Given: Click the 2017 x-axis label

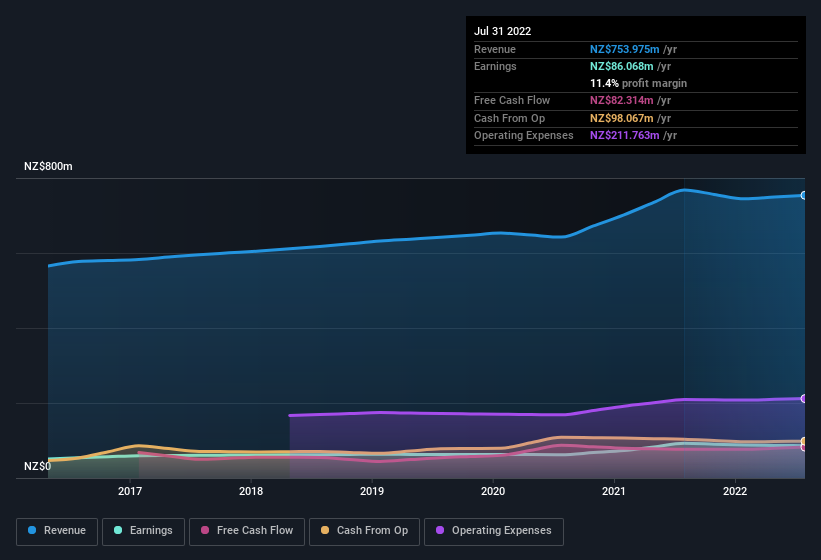Looking at the screenshot, I should pos(130,491).
